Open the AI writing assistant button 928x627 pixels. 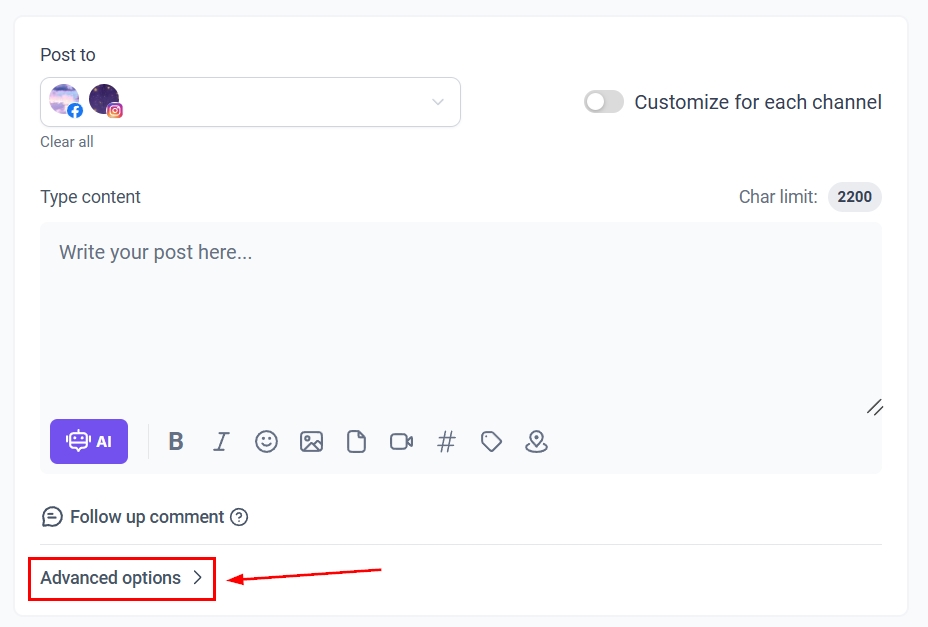[x=89, y=441]
